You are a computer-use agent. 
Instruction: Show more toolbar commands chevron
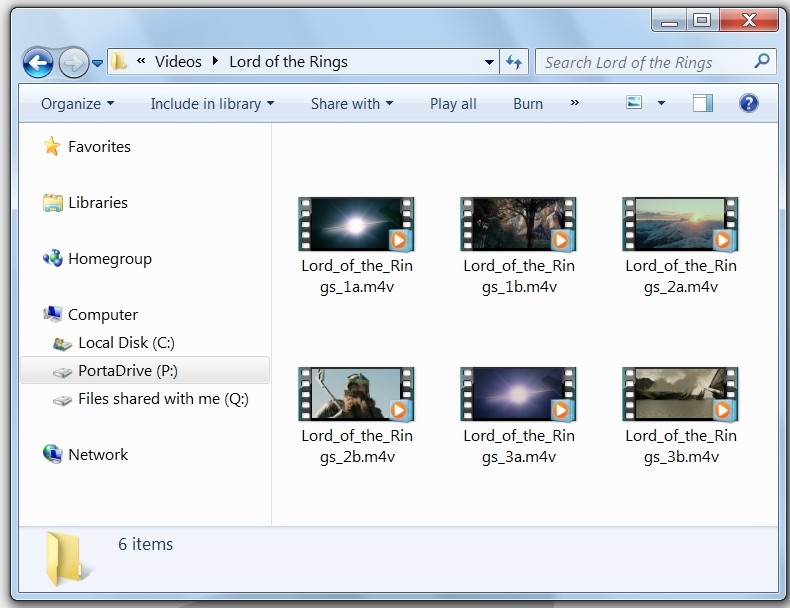click(574, 103)
